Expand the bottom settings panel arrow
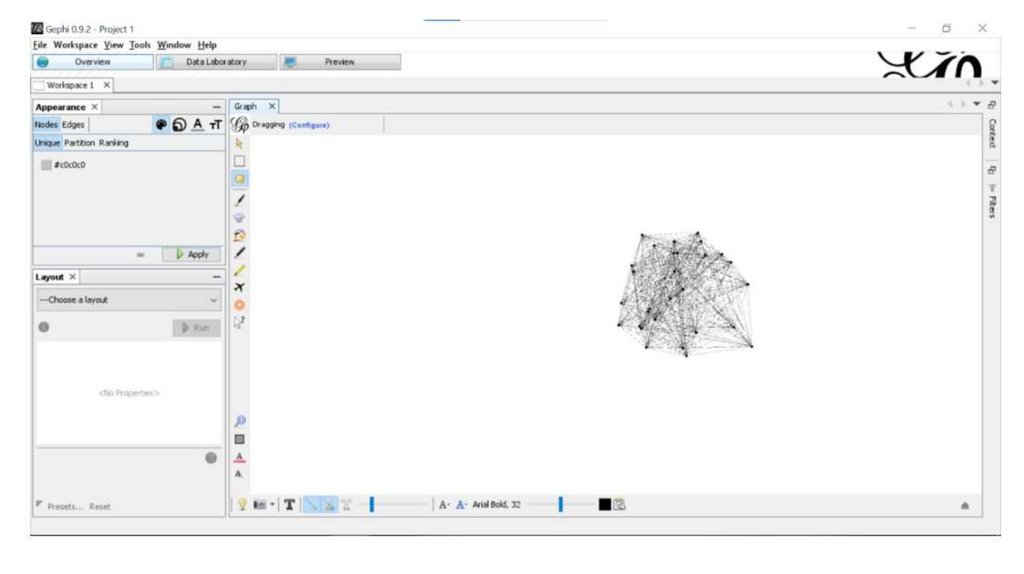The image size is (1024, 574). coord(965,505)
